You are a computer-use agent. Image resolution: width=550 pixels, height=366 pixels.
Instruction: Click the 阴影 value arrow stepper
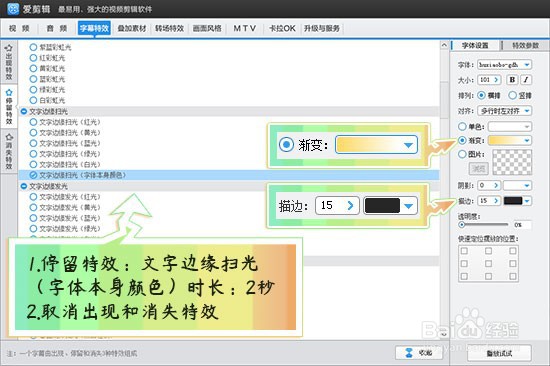coord(496,185)
